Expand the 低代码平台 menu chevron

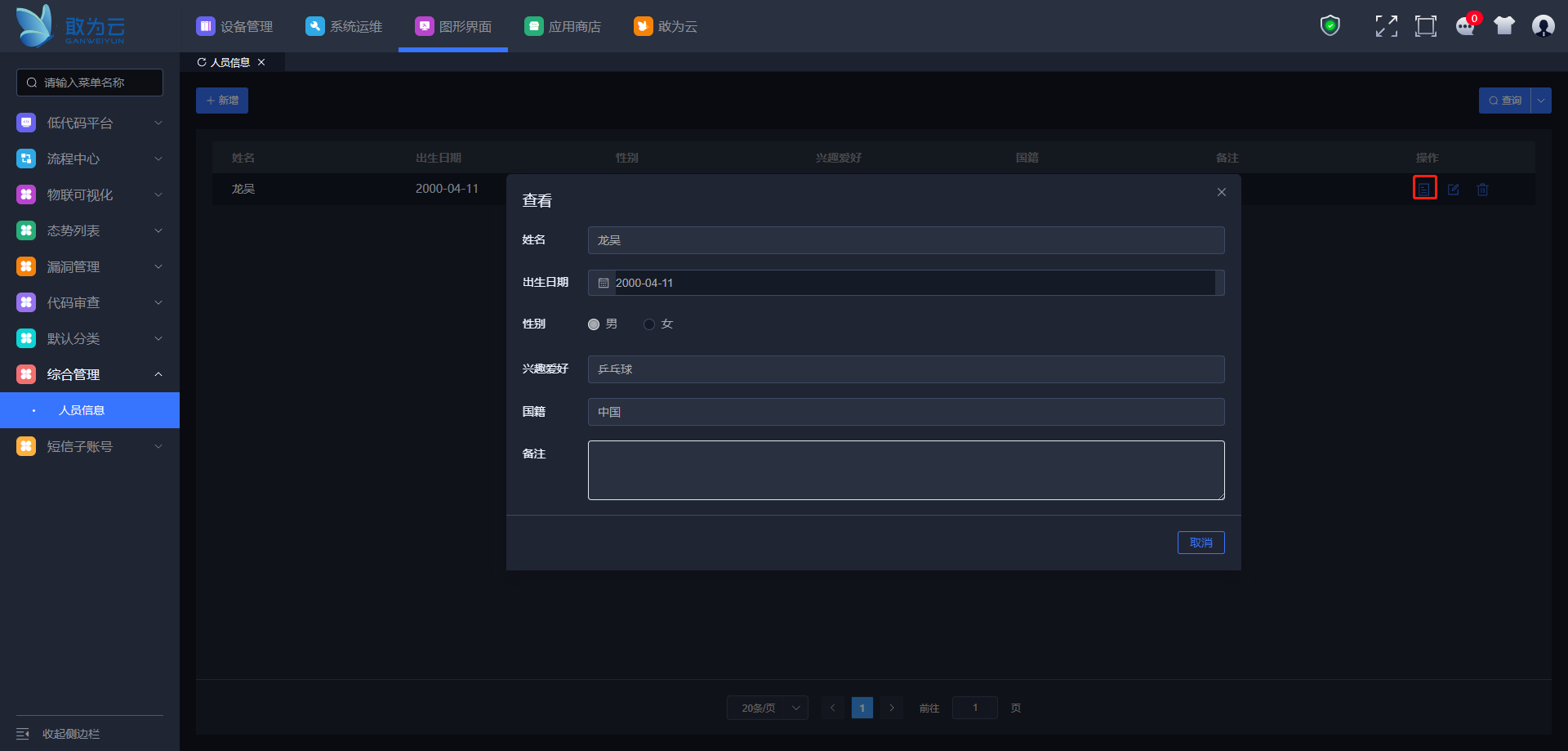coord(158,123)
